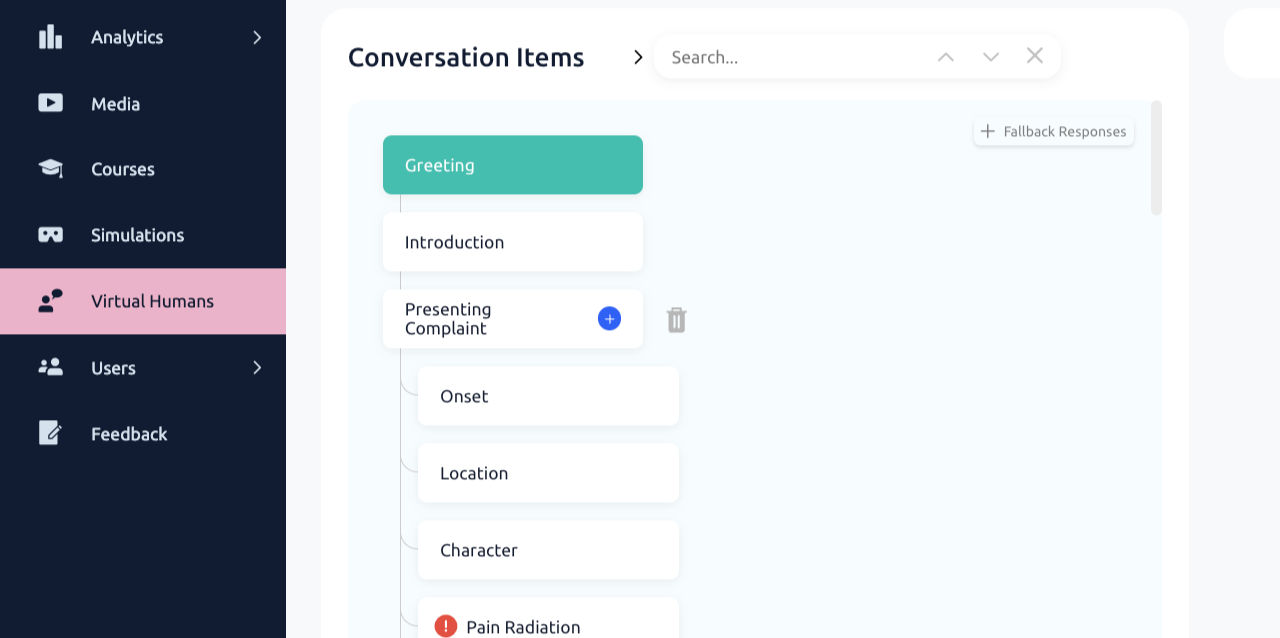Image resolution: width=1280 pixels, height=638 pixels.
Task: Click the Media play icon
Action: (50, 103)
